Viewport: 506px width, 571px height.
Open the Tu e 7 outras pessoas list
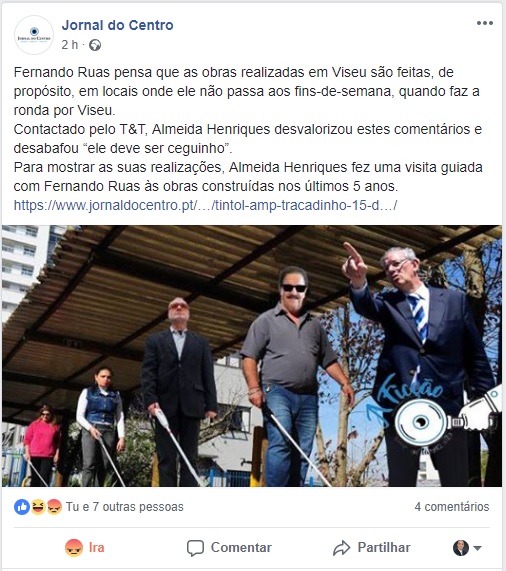coord(124,507)
